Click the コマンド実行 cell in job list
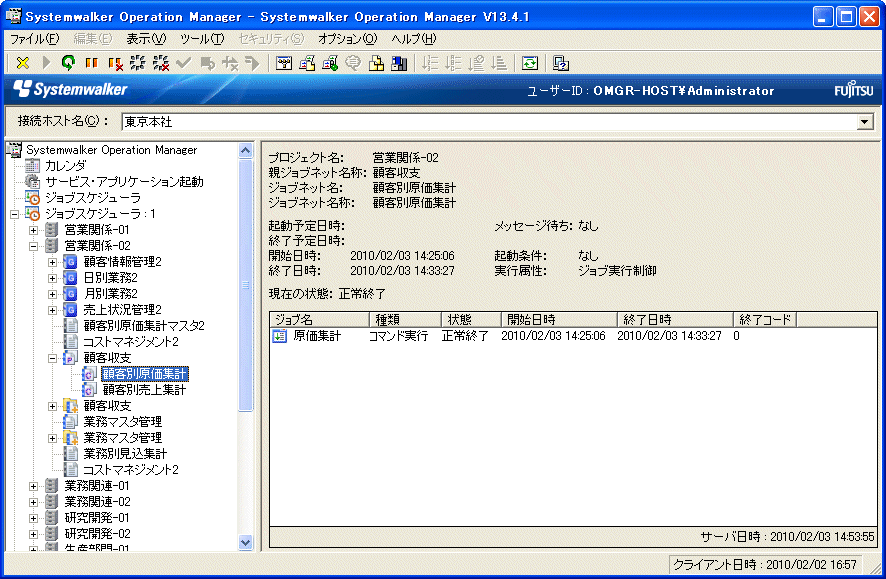 pos(399,336)
